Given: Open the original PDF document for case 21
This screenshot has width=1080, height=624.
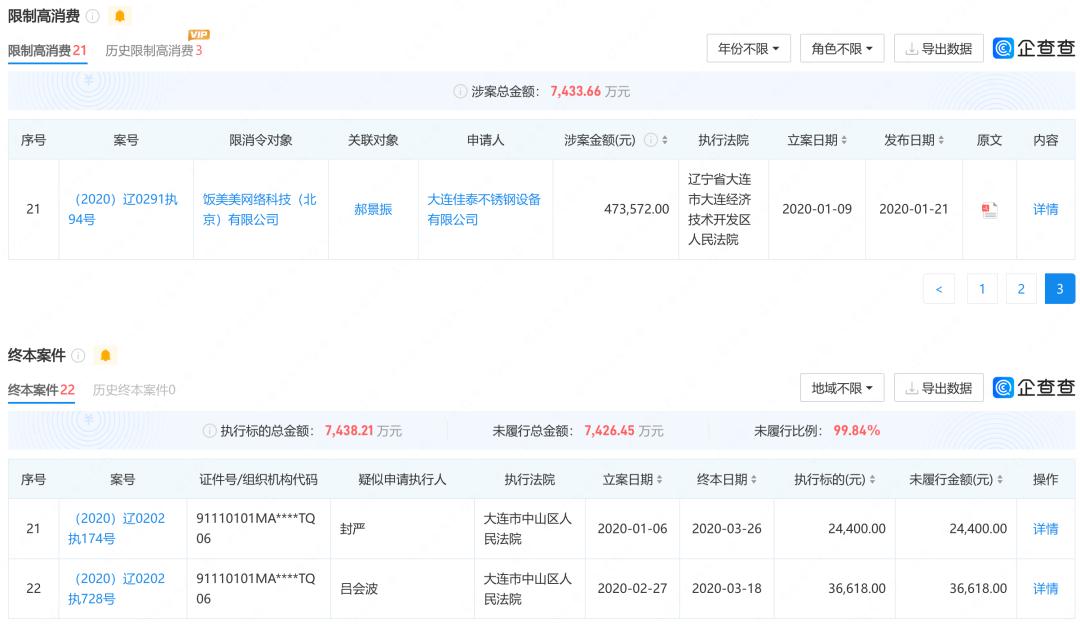Looking at the screenshot, I should pos(989,209).
